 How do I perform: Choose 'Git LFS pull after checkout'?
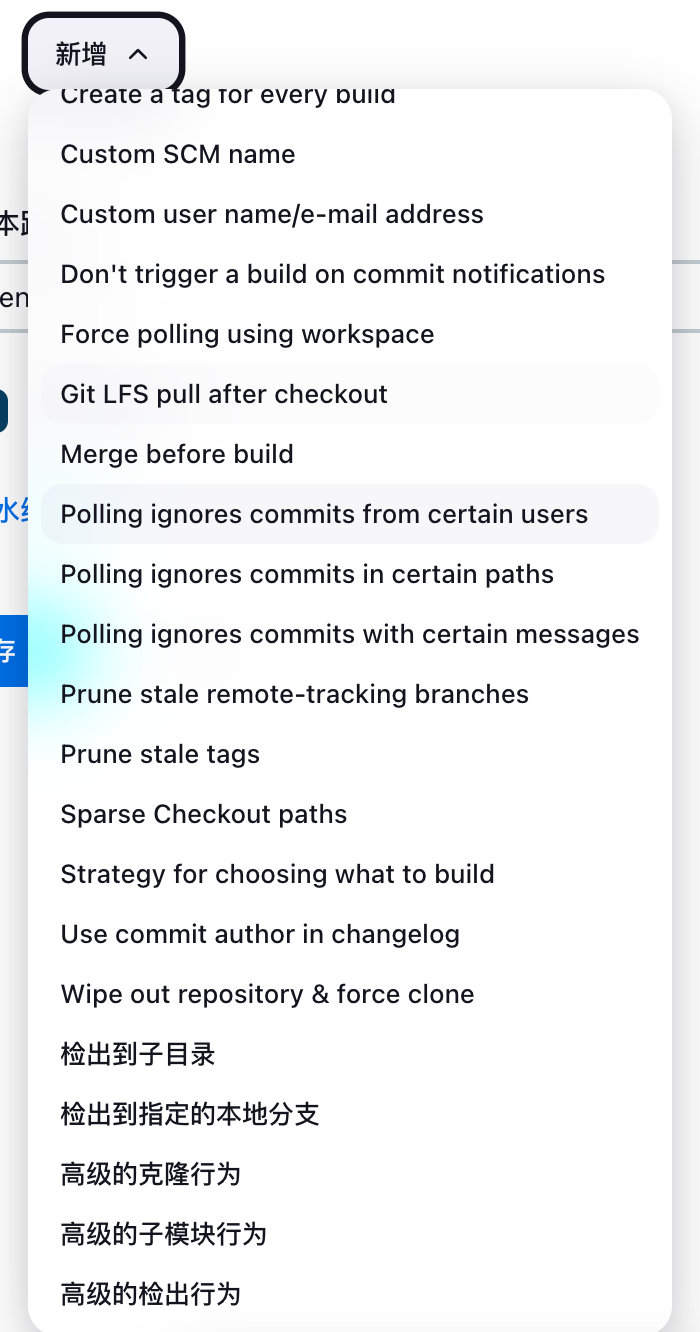(224, 394)
